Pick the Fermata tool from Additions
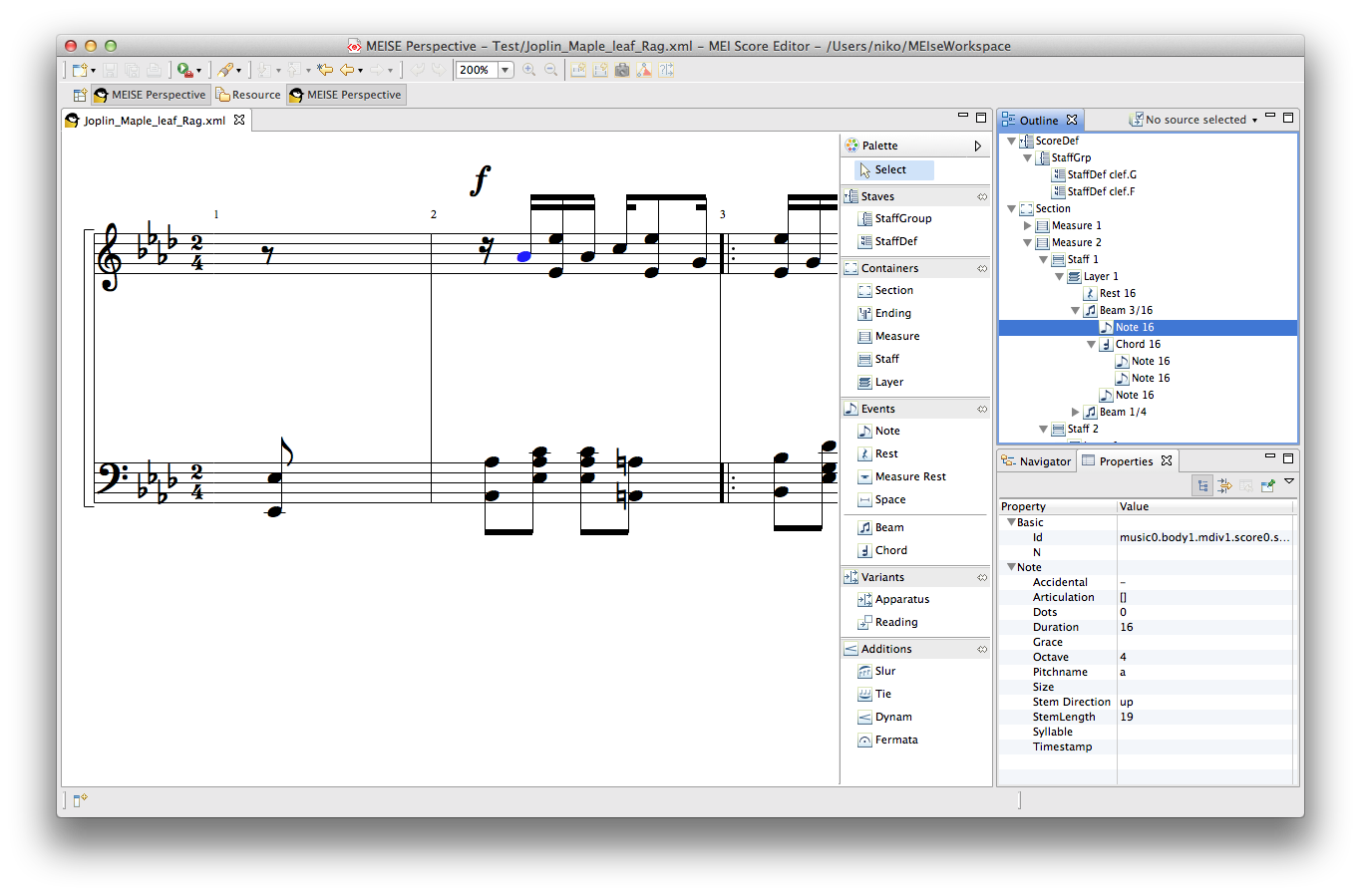 (x=895, y=740)
